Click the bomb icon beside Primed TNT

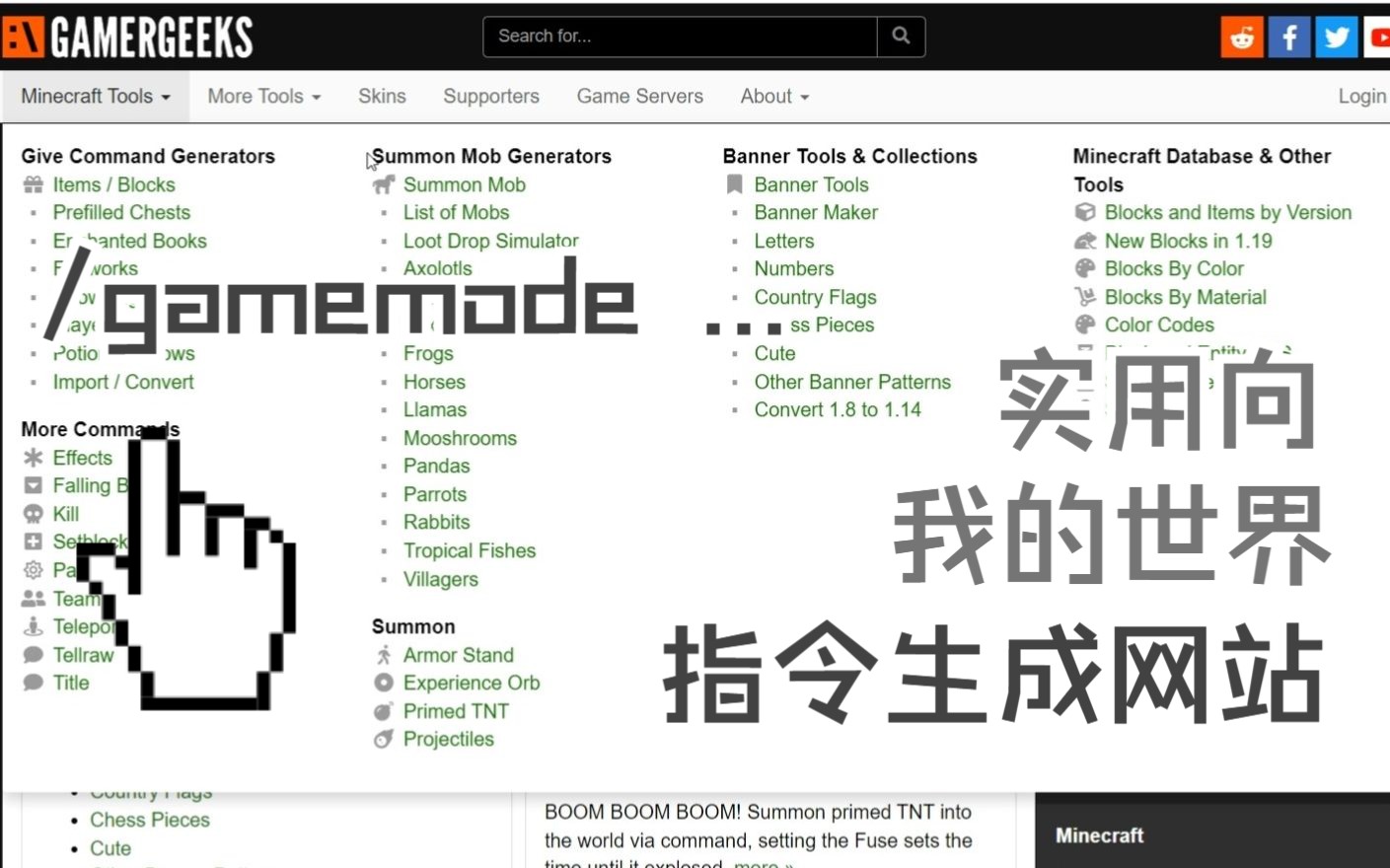(x=384, y=711)
